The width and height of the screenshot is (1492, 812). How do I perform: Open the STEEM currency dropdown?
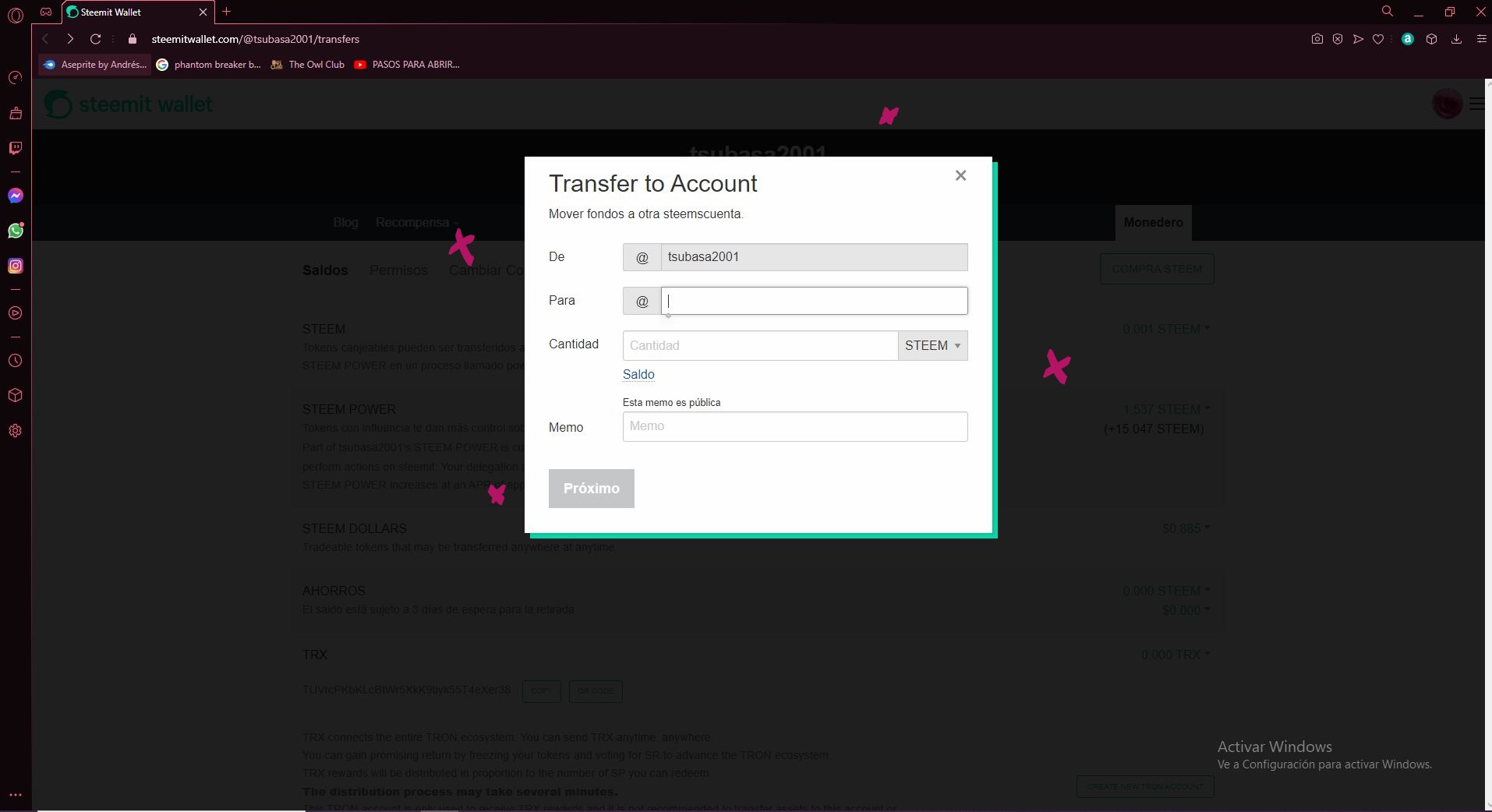[x=933, y=345]
